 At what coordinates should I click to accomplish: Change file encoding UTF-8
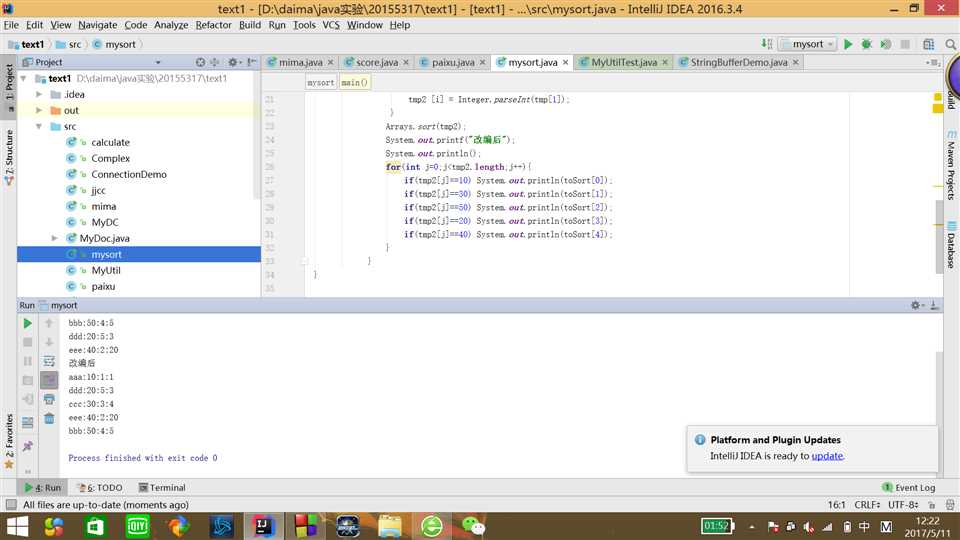902,504
